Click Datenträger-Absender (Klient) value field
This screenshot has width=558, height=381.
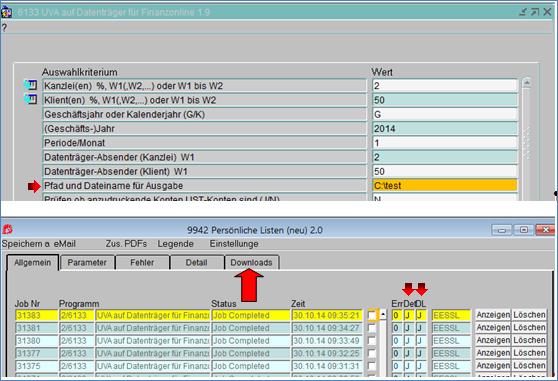click(x=445, y=171)
